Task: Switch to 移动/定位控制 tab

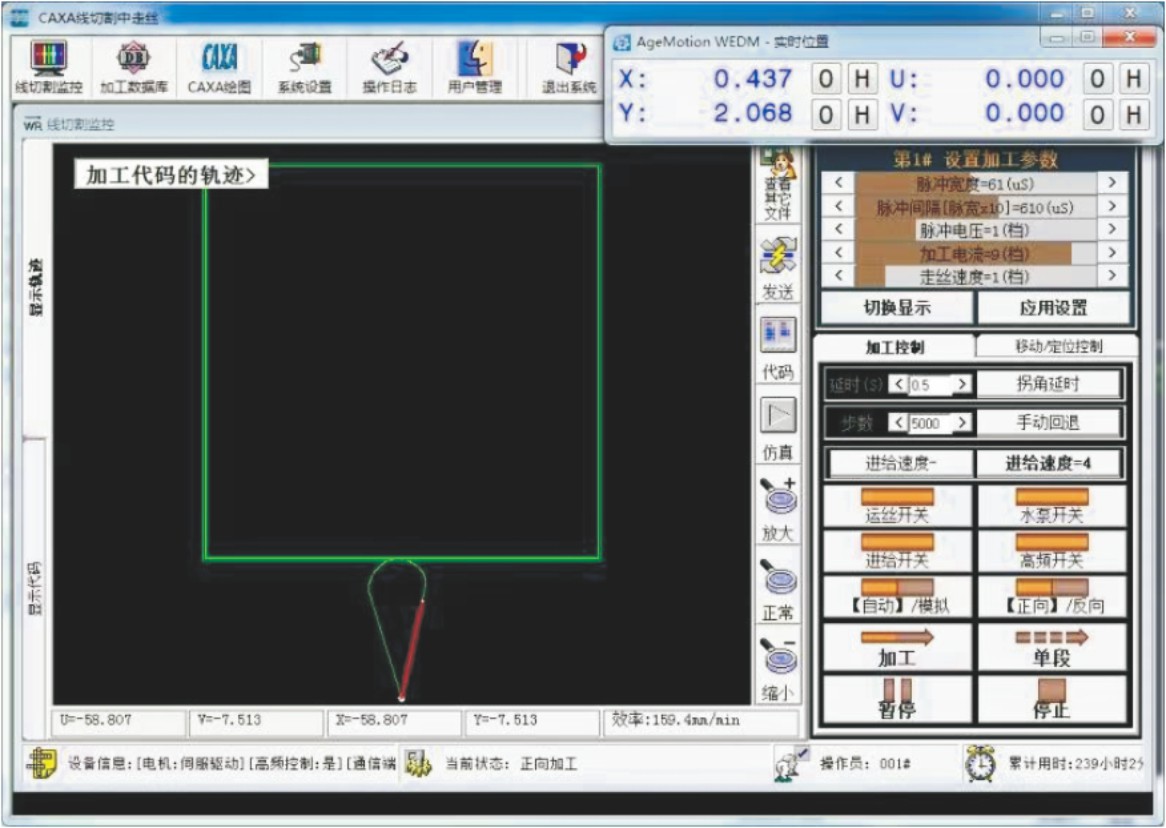Action: (1058, 347)
